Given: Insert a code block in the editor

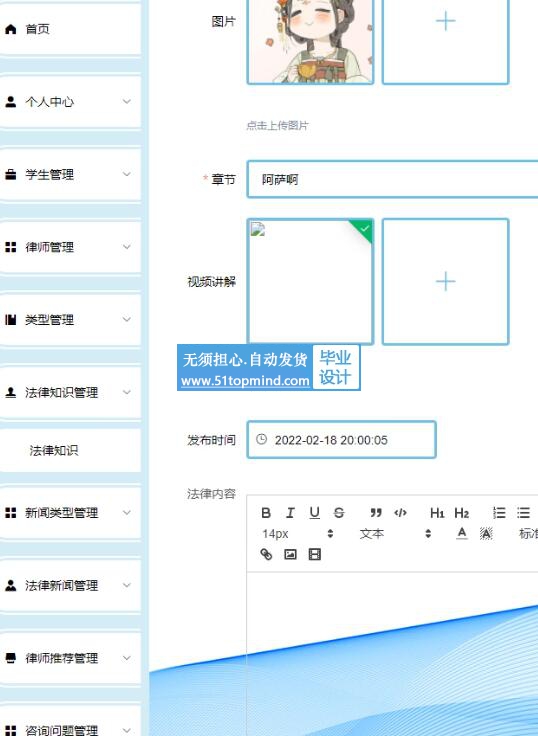Looking at the screenshot, I should point(400,513).
